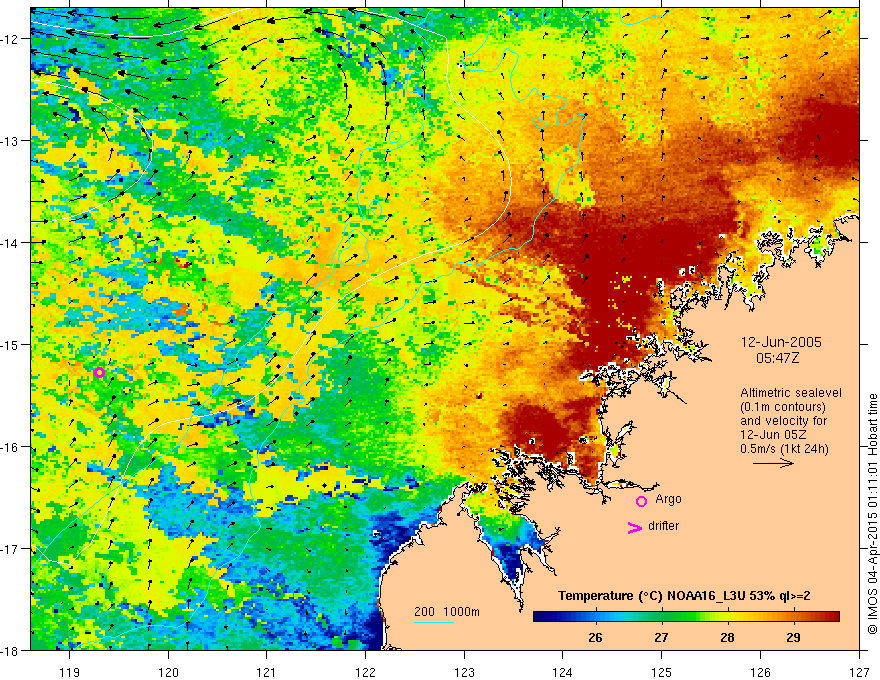880x680 pixels.
Task: Click the '-18' latitude axis label
Action: pos(11,650)
